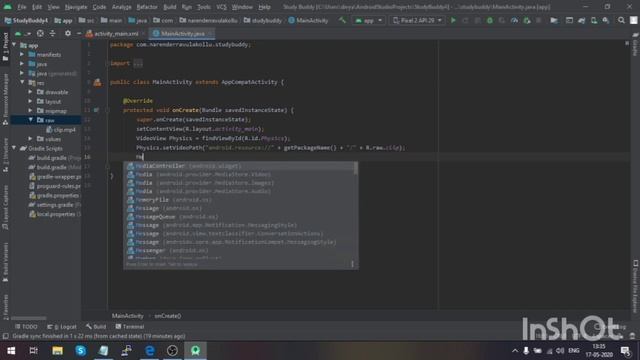Select MemoryFile autocomplete suggestion
This screenshot has height=360, width=640.
click(x=240, y=200)
